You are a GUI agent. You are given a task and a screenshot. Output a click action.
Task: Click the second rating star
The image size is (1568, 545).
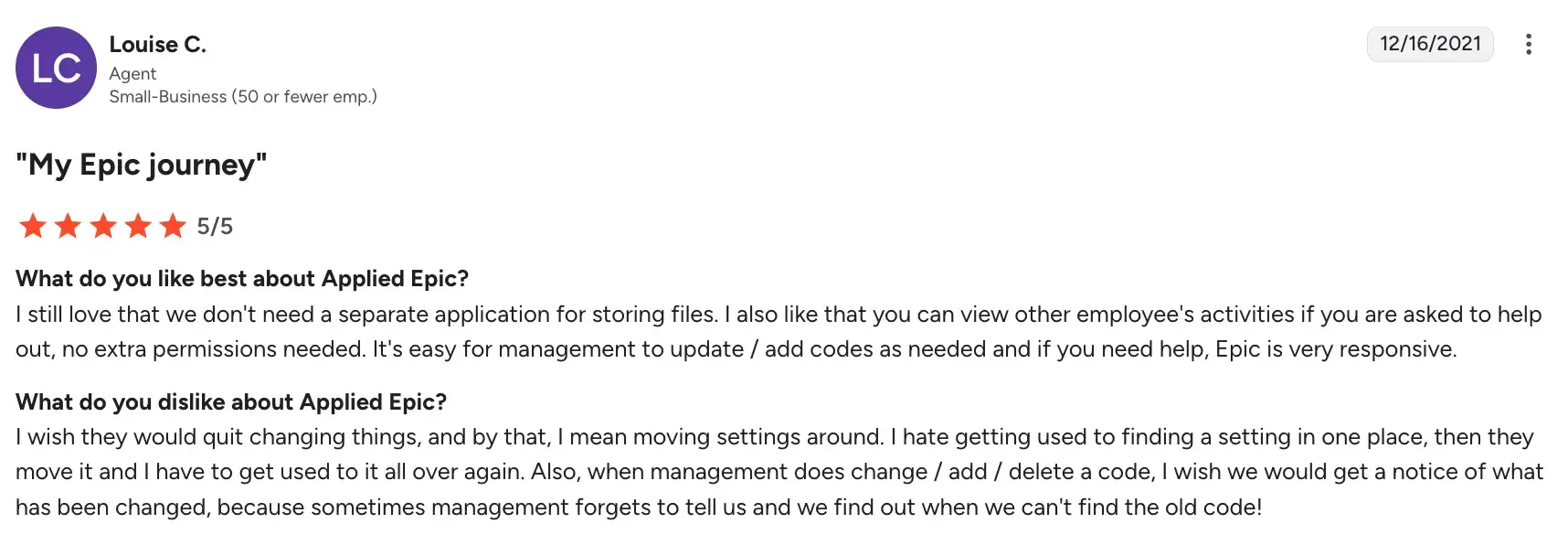coord(68,226)
